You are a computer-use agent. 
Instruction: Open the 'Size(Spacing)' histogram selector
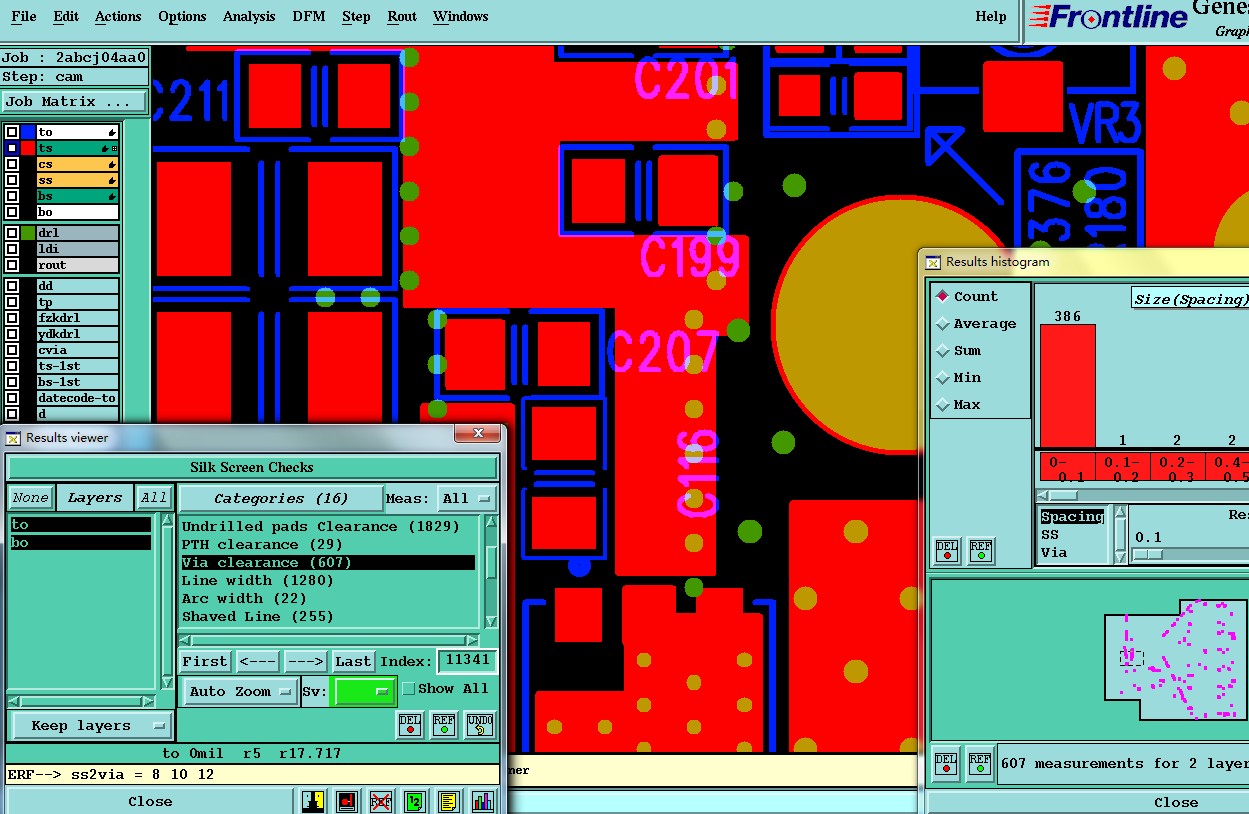tap(1190, 298)
